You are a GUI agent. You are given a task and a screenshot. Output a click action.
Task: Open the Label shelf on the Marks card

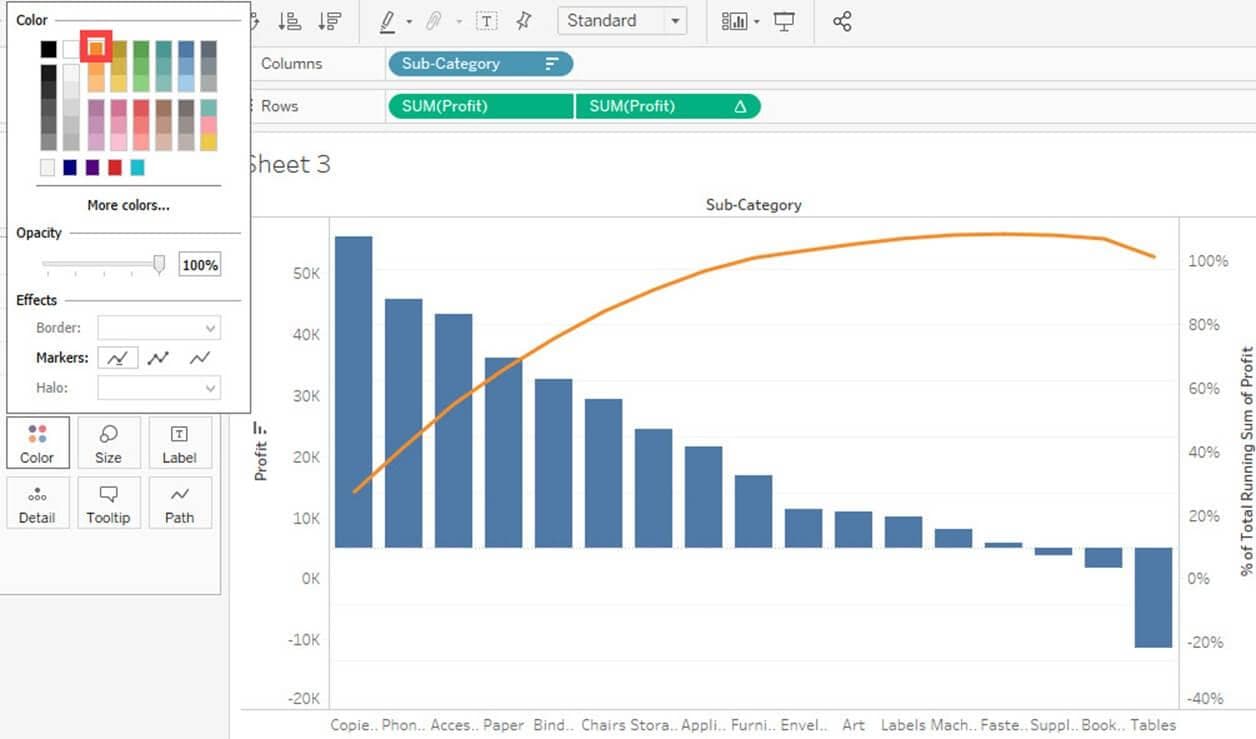point(180,443)
